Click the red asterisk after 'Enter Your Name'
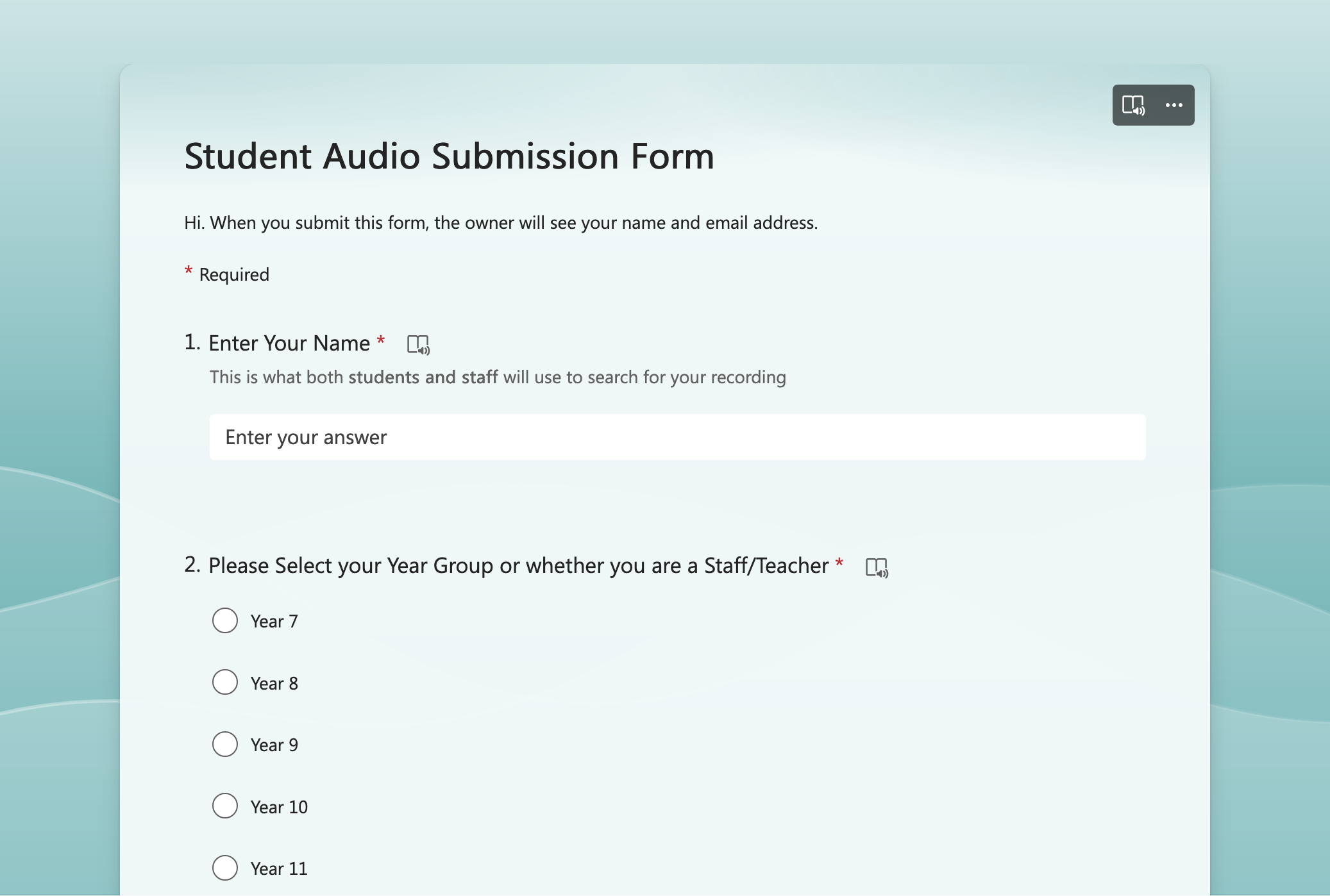 coord(381,340)
